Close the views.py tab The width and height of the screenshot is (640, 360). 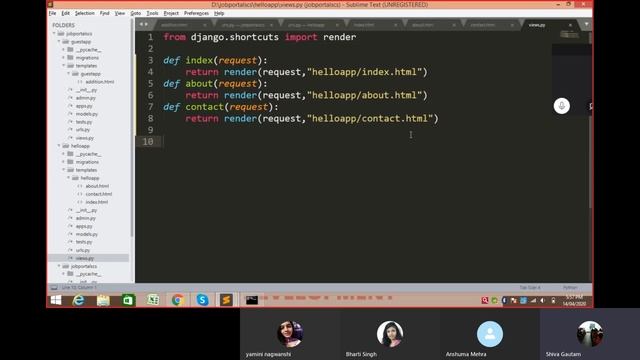point(570,25)
